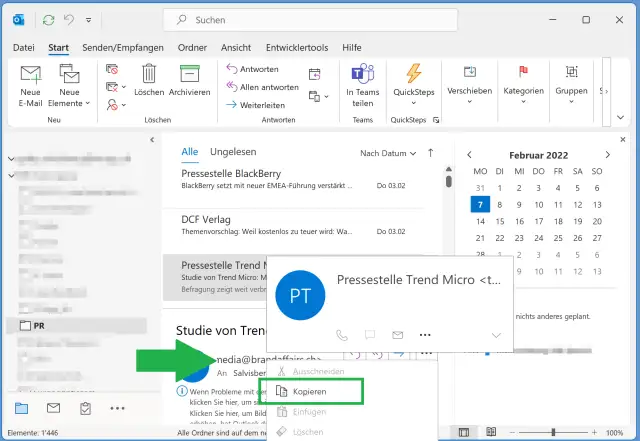Screen dimensions: 640x441
Task: Open the Tasks clipboard navigation icon
Action: tap(85, 408)
